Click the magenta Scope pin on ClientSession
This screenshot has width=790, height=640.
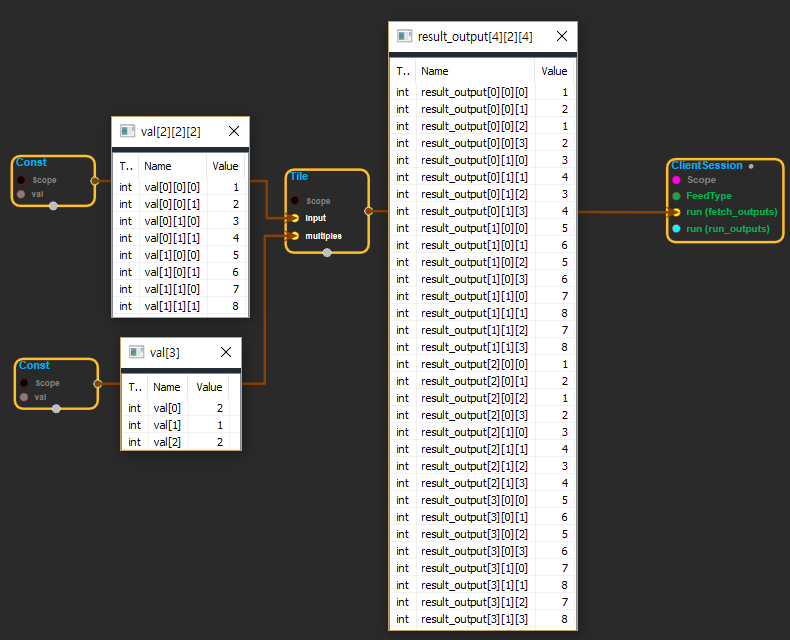click(x=676, y=180)
